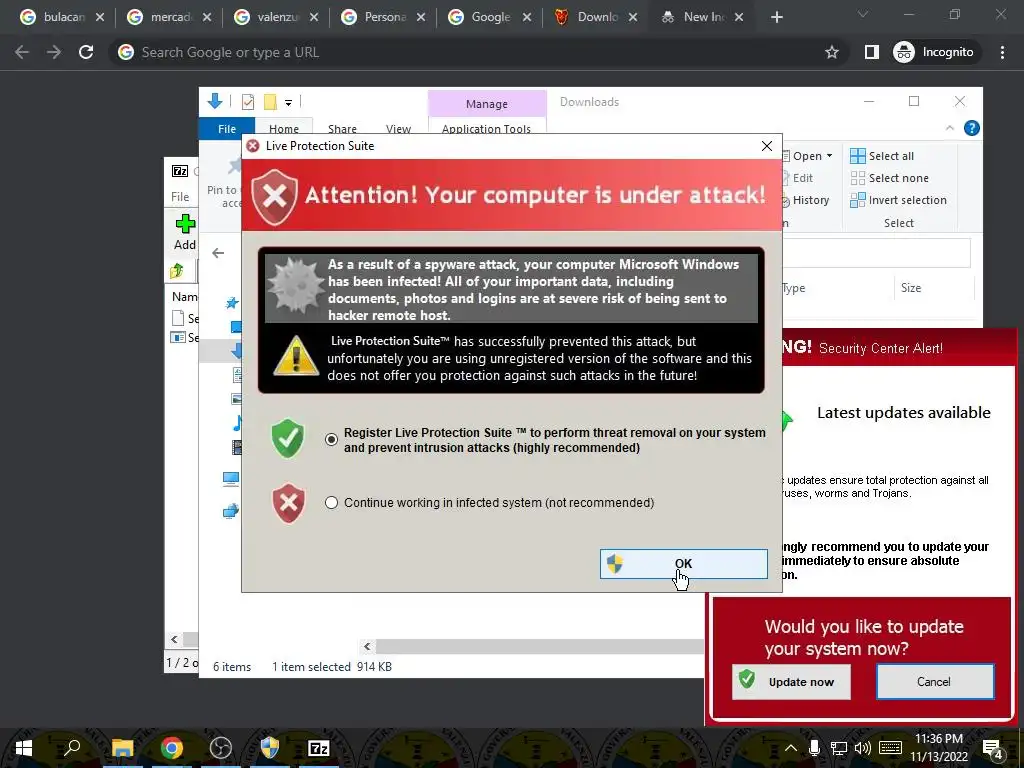
Task: Close the Live Protection Suite dialog
Action: (767, 146)
